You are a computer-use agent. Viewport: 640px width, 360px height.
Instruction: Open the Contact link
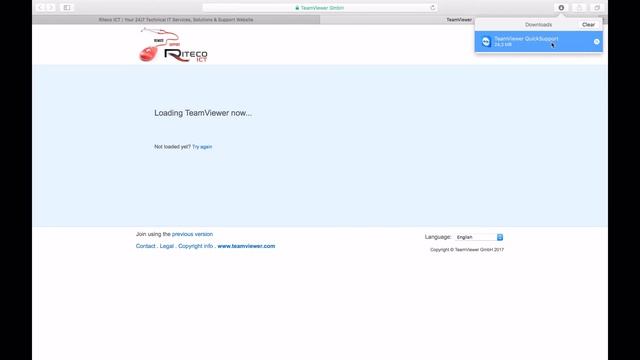145,246
